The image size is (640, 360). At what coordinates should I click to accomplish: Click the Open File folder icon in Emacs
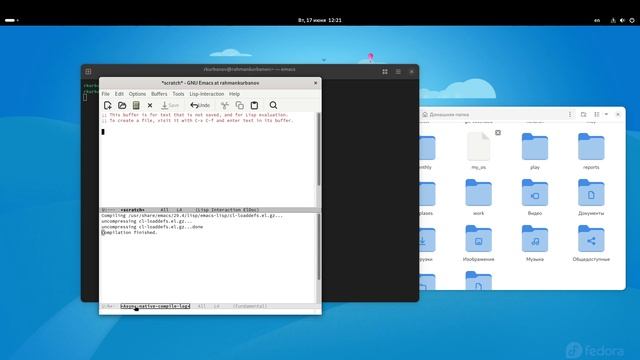[x=122, y=105]
